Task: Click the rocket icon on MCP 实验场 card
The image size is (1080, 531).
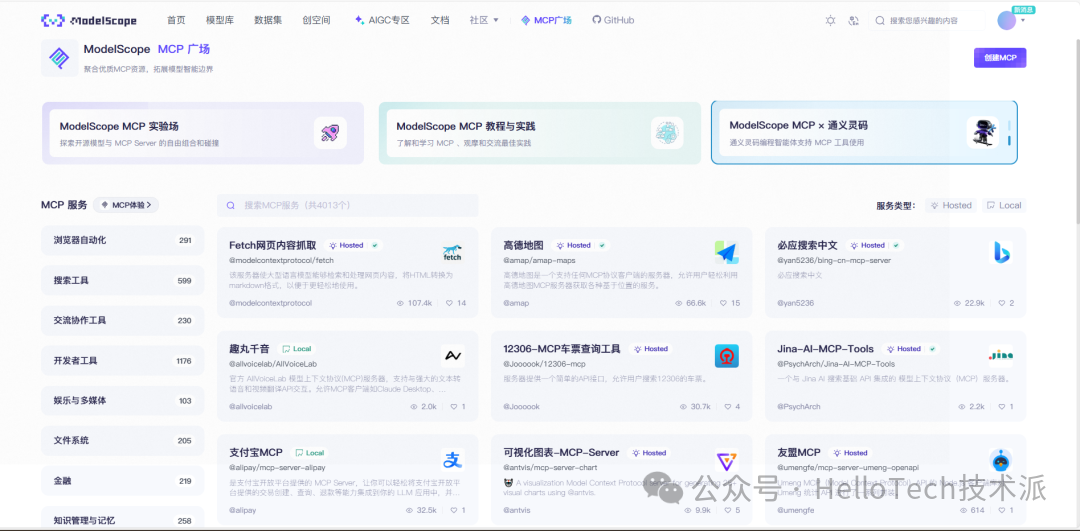Action: (x=330, y=132)
